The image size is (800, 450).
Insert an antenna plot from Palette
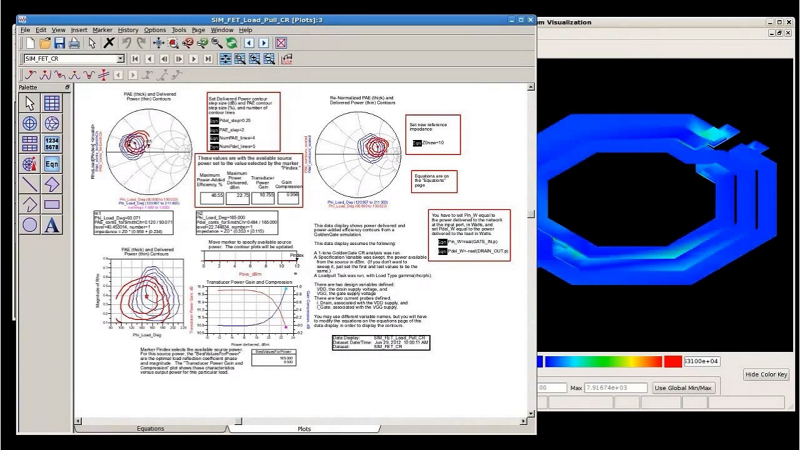coord(30,164)
